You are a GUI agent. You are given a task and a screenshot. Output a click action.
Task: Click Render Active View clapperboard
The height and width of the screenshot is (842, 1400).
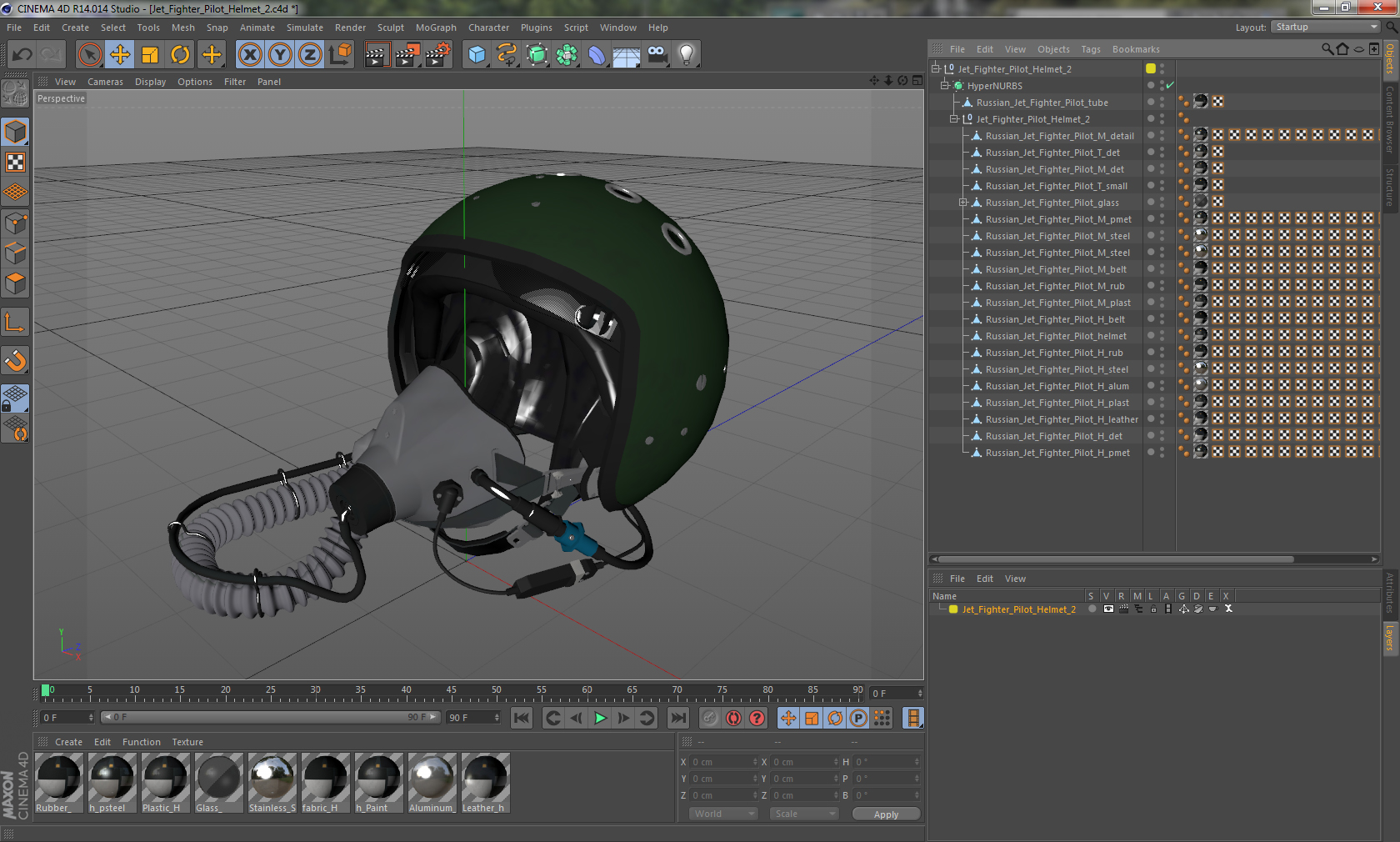click(377, 55)
